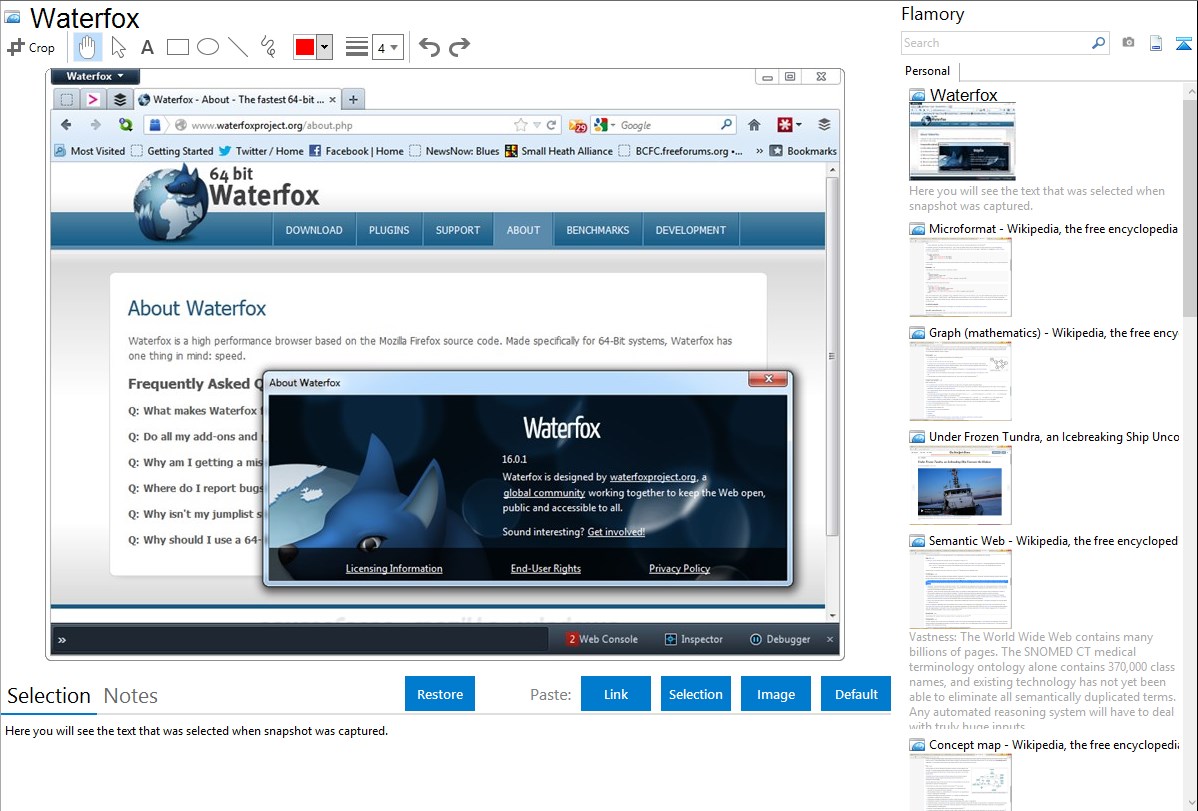Image resolution: width=1198 pixels, height=811 pixels.
Task: Click the browser forward arrow
Action: point(96,125)
